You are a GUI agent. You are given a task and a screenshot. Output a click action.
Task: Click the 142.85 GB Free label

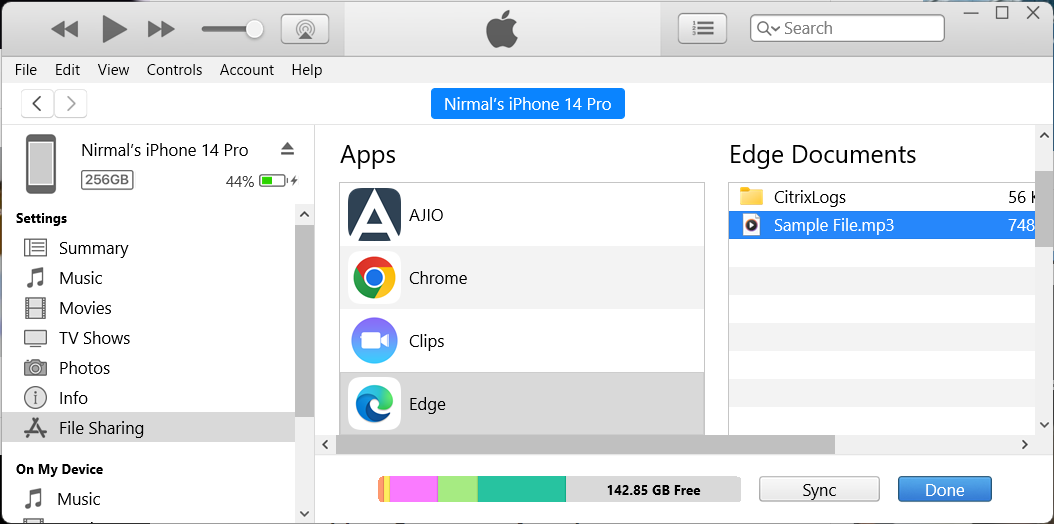pos(653,490)
